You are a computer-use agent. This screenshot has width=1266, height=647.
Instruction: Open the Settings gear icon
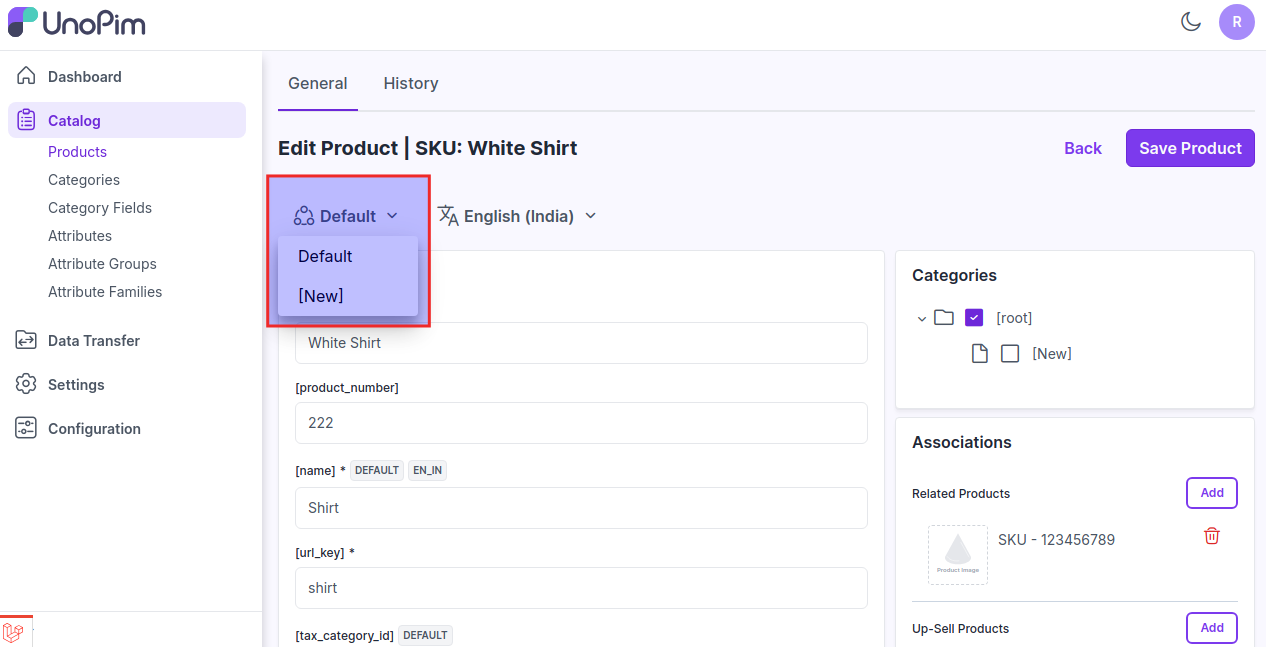click(27, 385)
